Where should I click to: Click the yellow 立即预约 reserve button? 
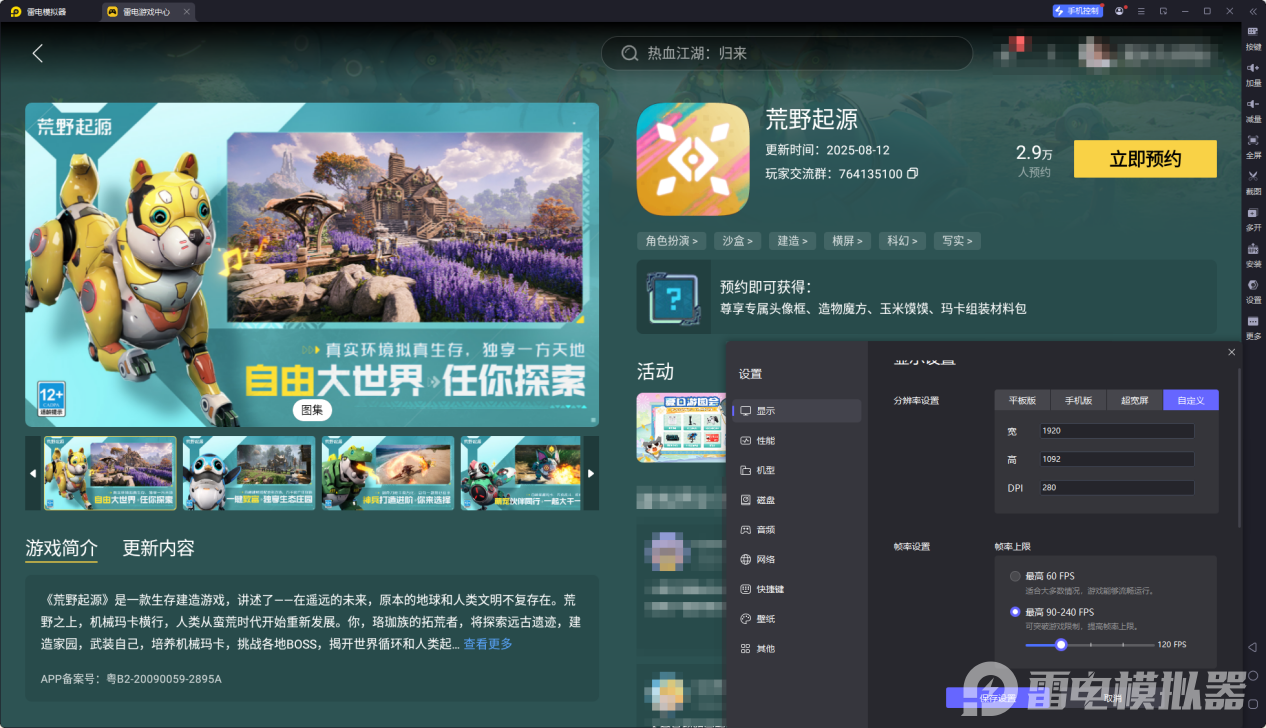click(x=1145, y=159)
